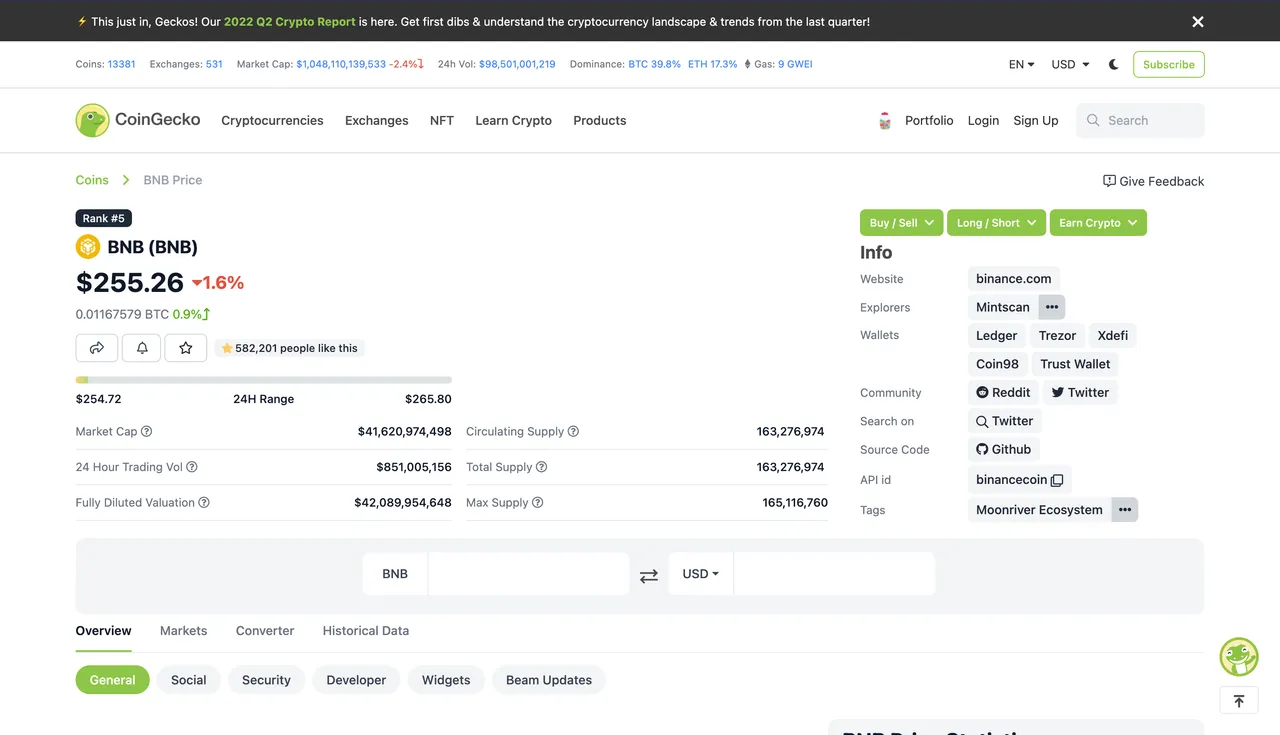This screenshot has width=1280, height=735.
Task: Close the Q2 Crypto Report banner
Action: 1198,21
